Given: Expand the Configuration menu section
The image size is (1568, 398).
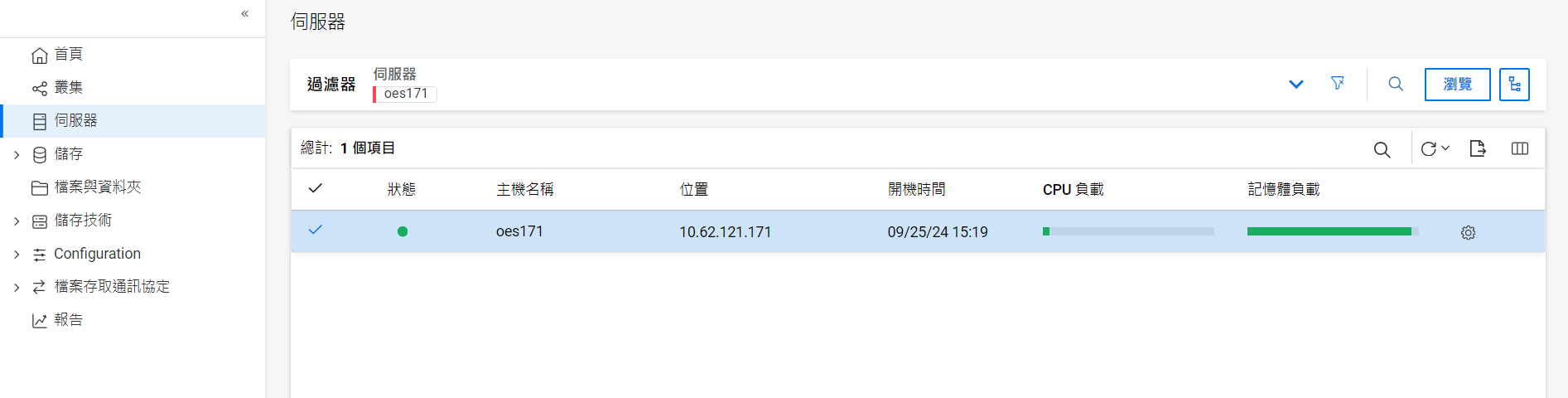Looking at the screenshot, I should pos(17,254).
